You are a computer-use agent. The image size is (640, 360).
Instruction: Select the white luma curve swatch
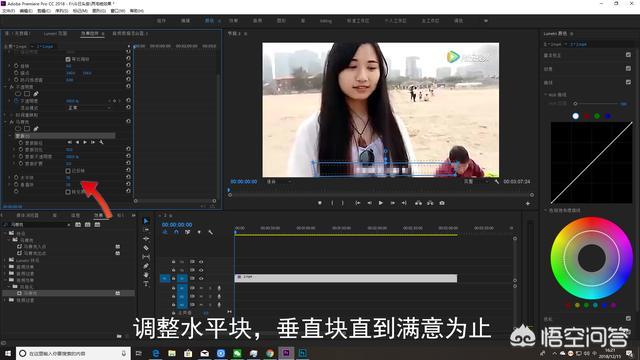click(576, 116)
